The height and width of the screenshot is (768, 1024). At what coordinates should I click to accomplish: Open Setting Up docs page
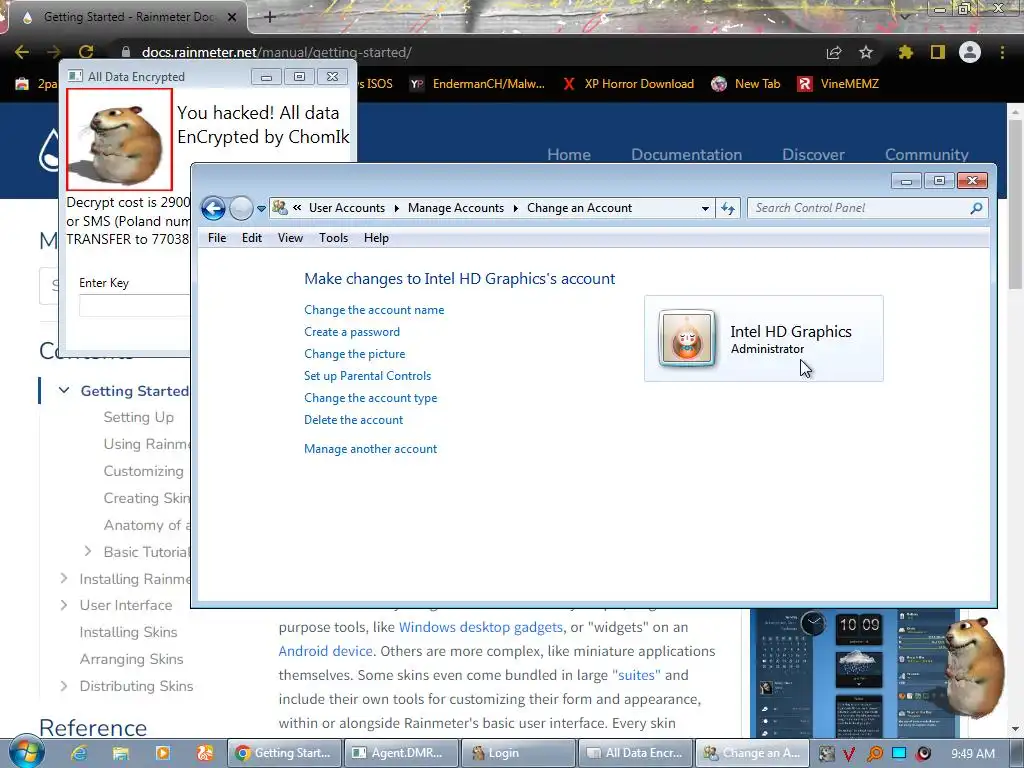coord(138,417)
